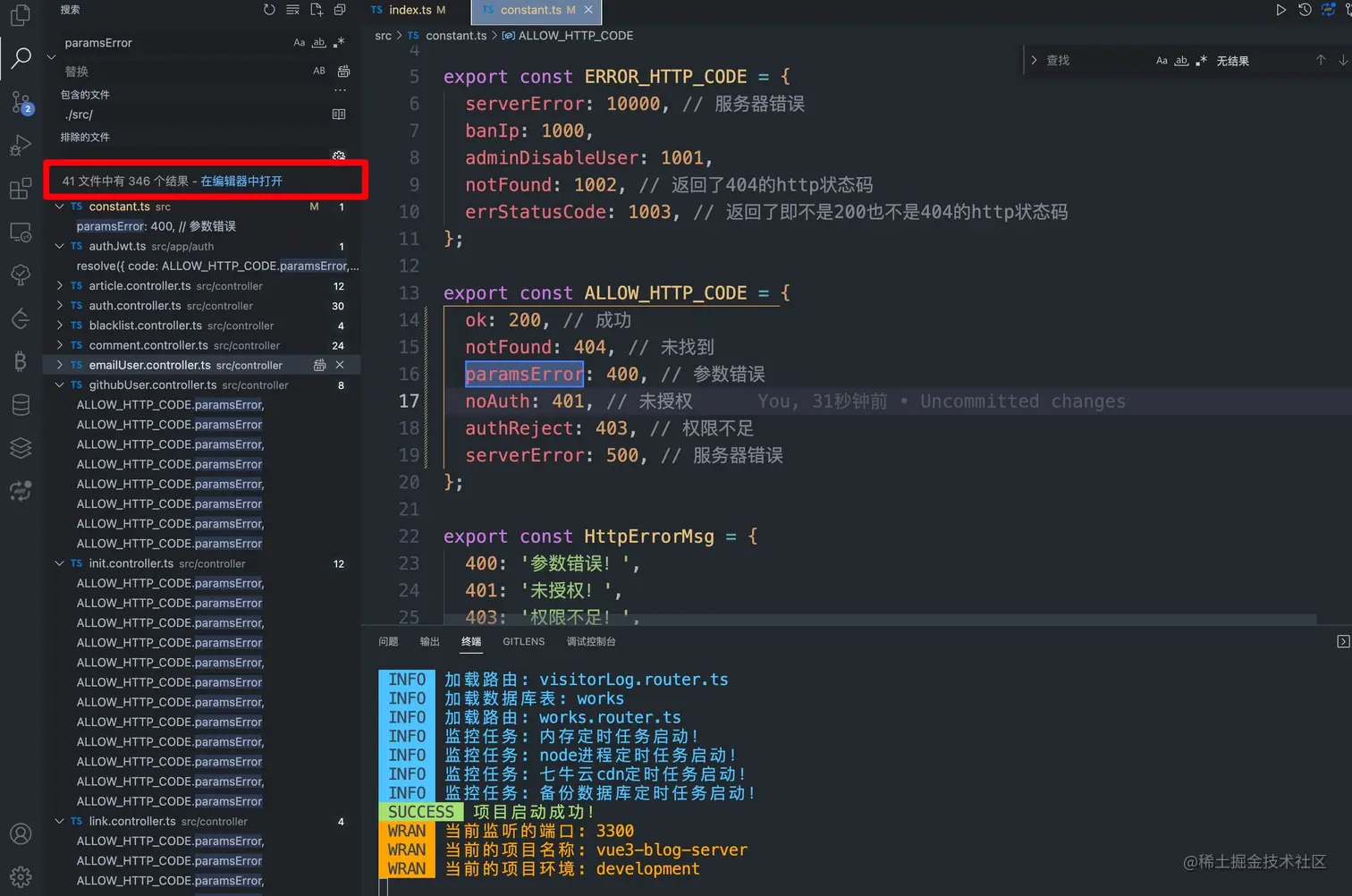Viewport: 1352px width, 896px height.
Task: Click src in the breadcrumb
Action: pos(383,36)
